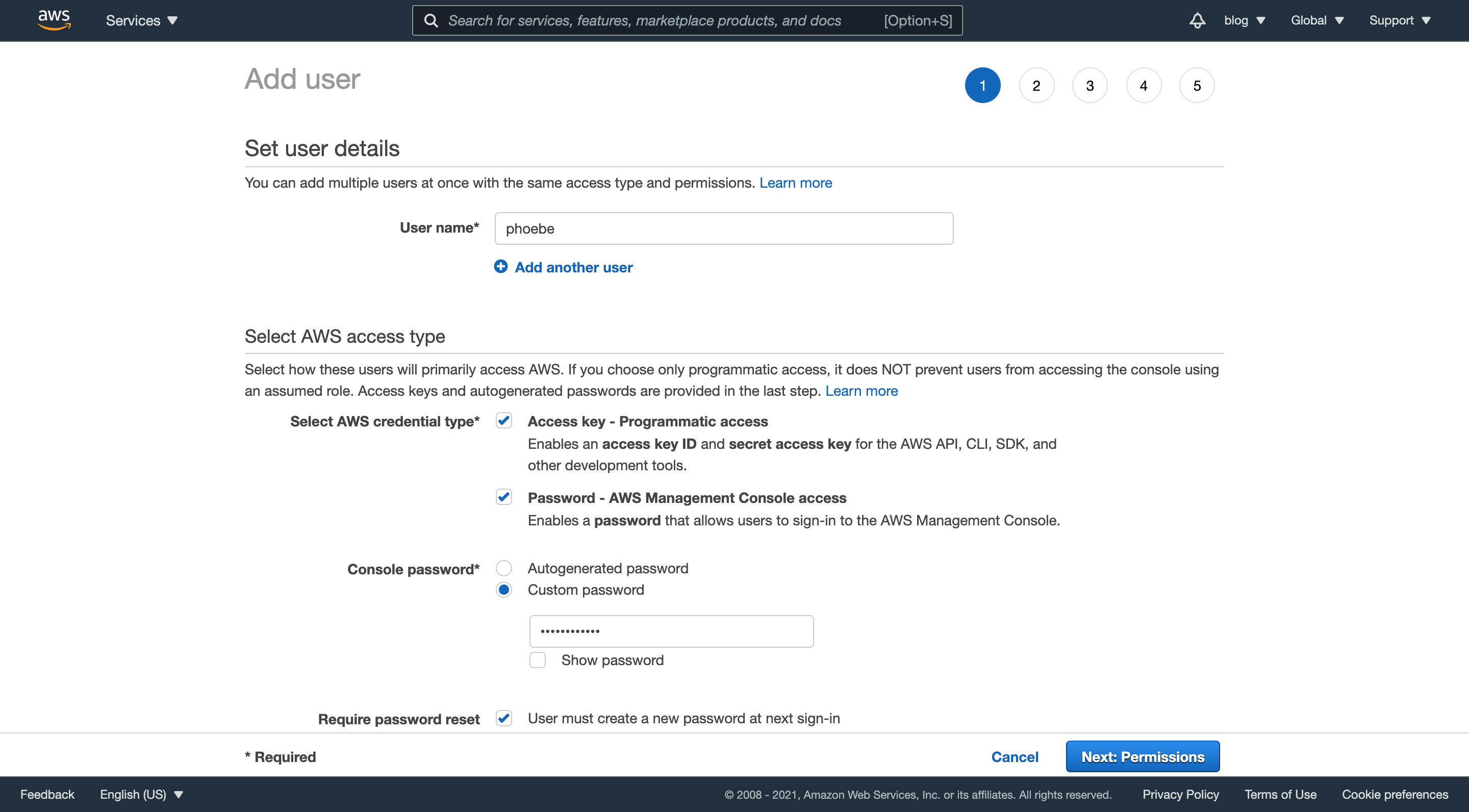Open the notifications bell icon
The height and width of the screenshot is (812, 1469).
click(1197, 20)
